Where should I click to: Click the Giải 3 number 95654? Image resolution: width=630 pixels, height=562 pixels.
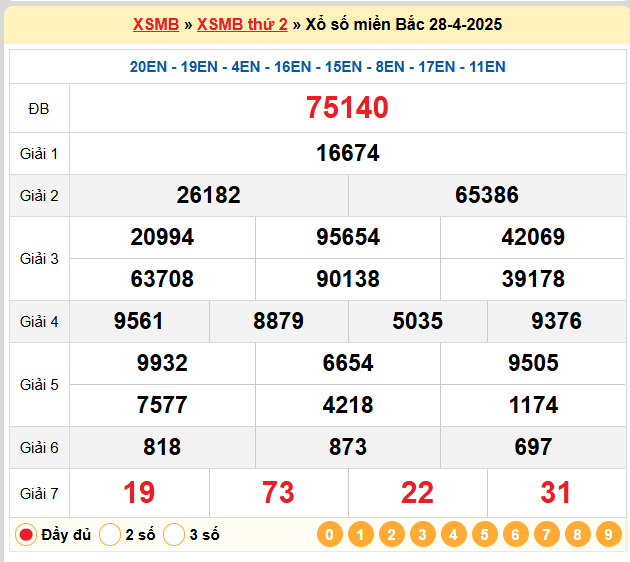pyautogui.click(x=348, y=237)
